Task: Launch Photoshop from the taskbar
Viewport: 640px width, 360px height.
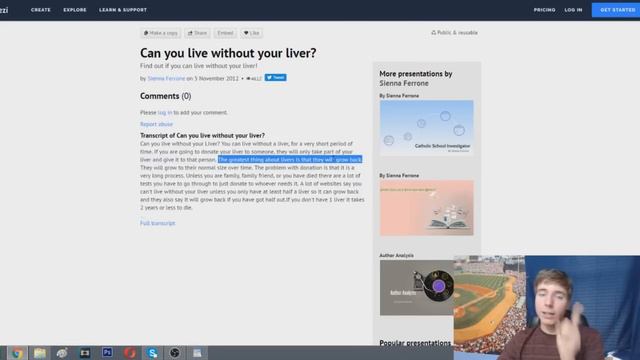Action: coord(107,353)
